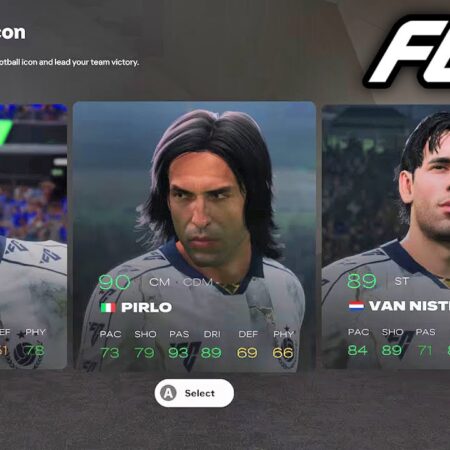Choose the partially visible left player card

[33, 237]
